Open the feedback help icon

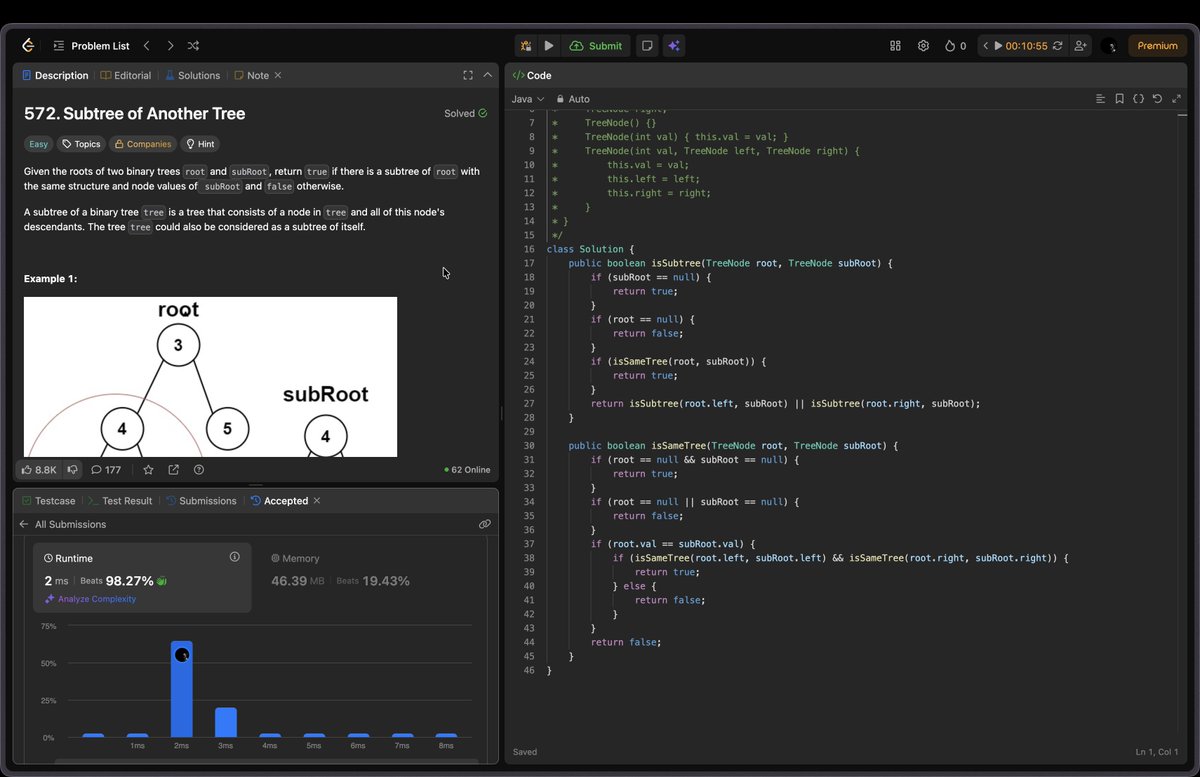tap(199, 469)
